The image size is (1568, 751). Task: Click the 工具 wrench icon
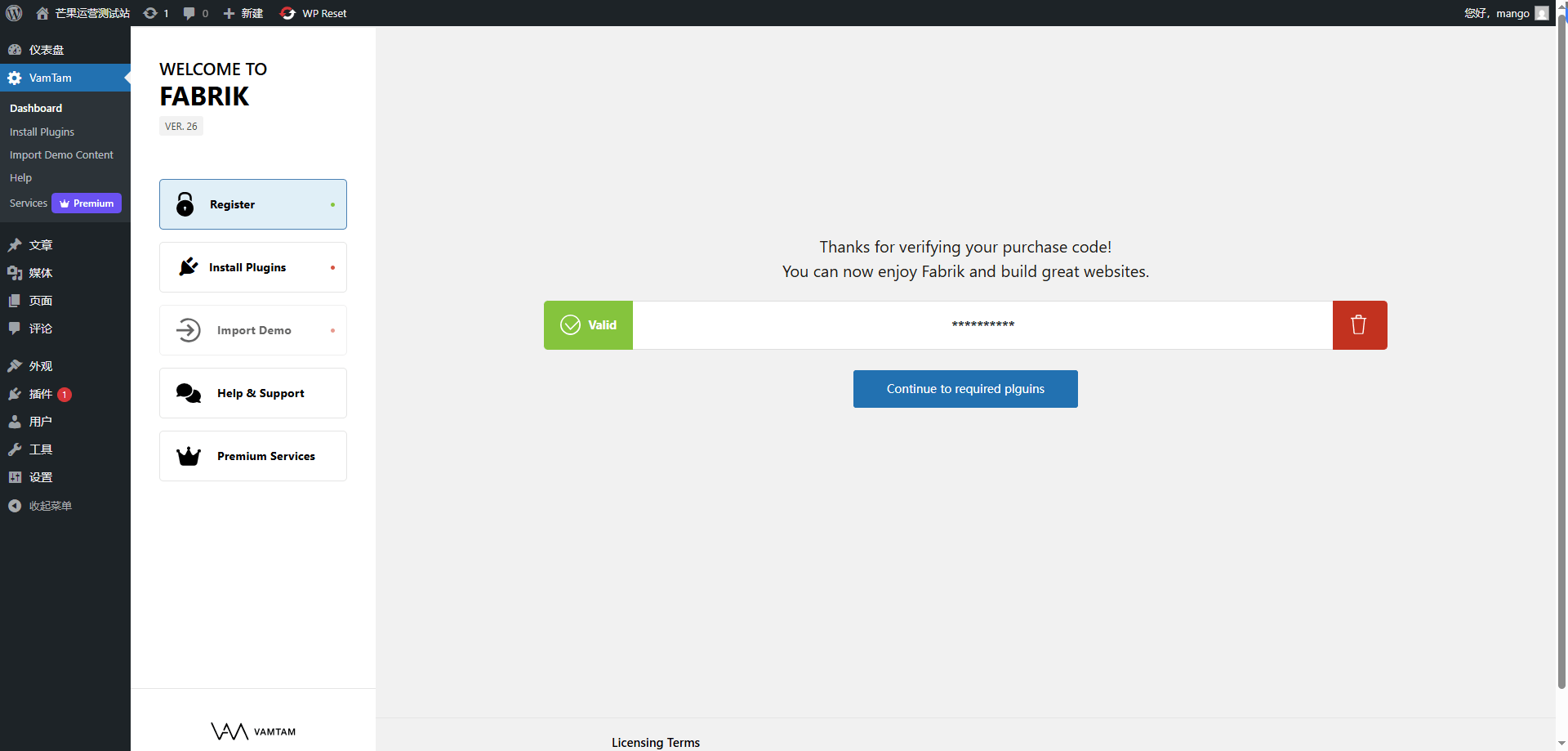pyautogui.click(x=15, y=449)
